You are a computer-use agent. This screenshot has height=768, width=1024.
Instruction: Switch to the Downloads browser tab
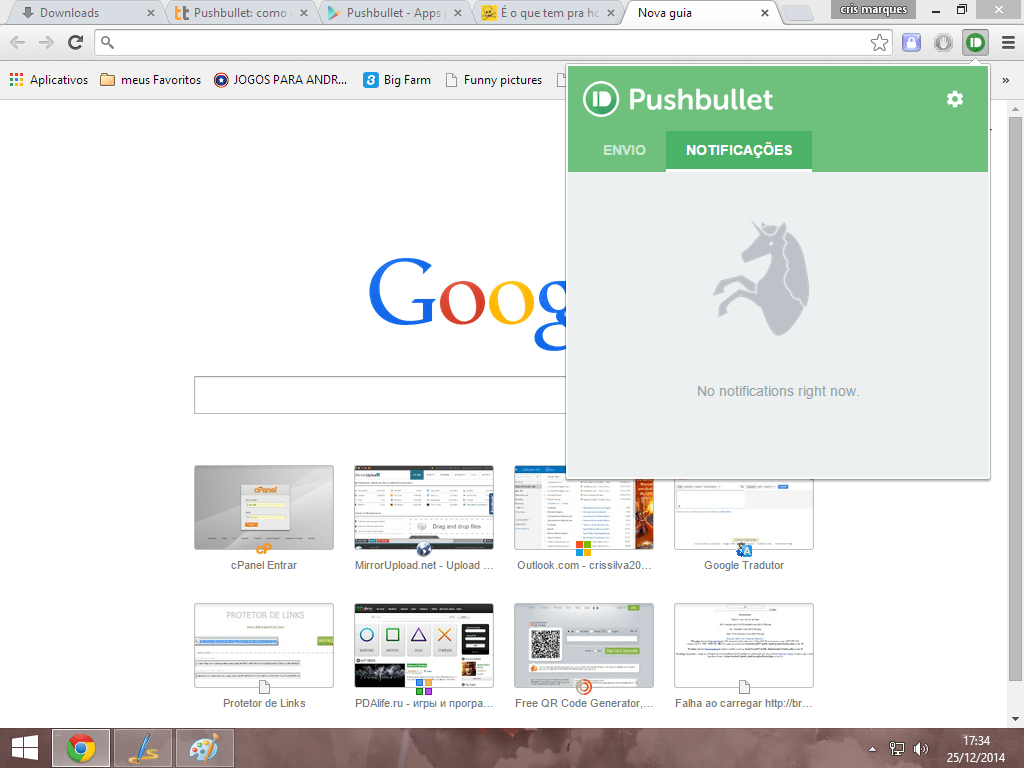tap(85, 13)
